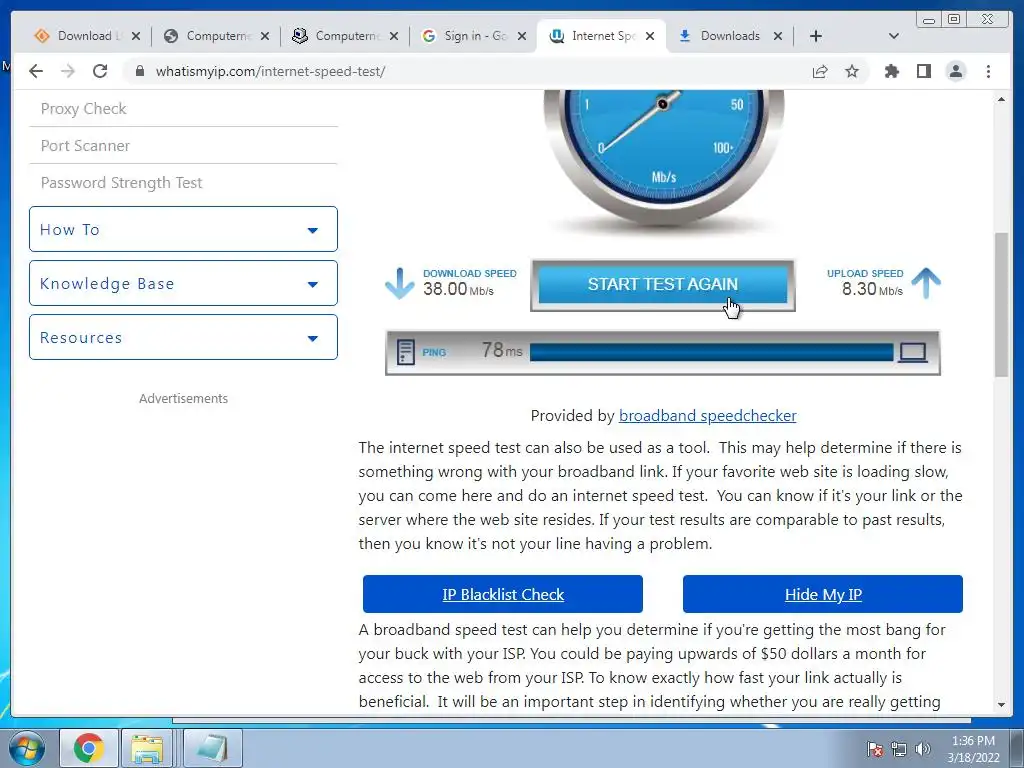Close the Download tab
The width and height of the screenshot is (1024, 768).
coord(136,36)
